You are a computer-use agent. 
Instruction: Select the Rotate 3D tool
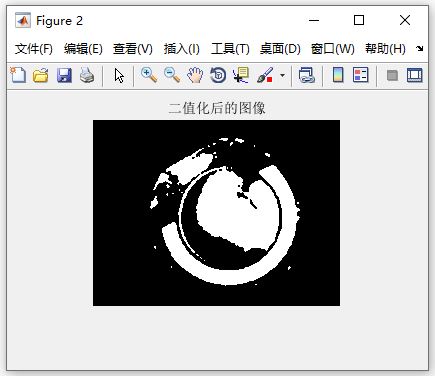point(218,75)
